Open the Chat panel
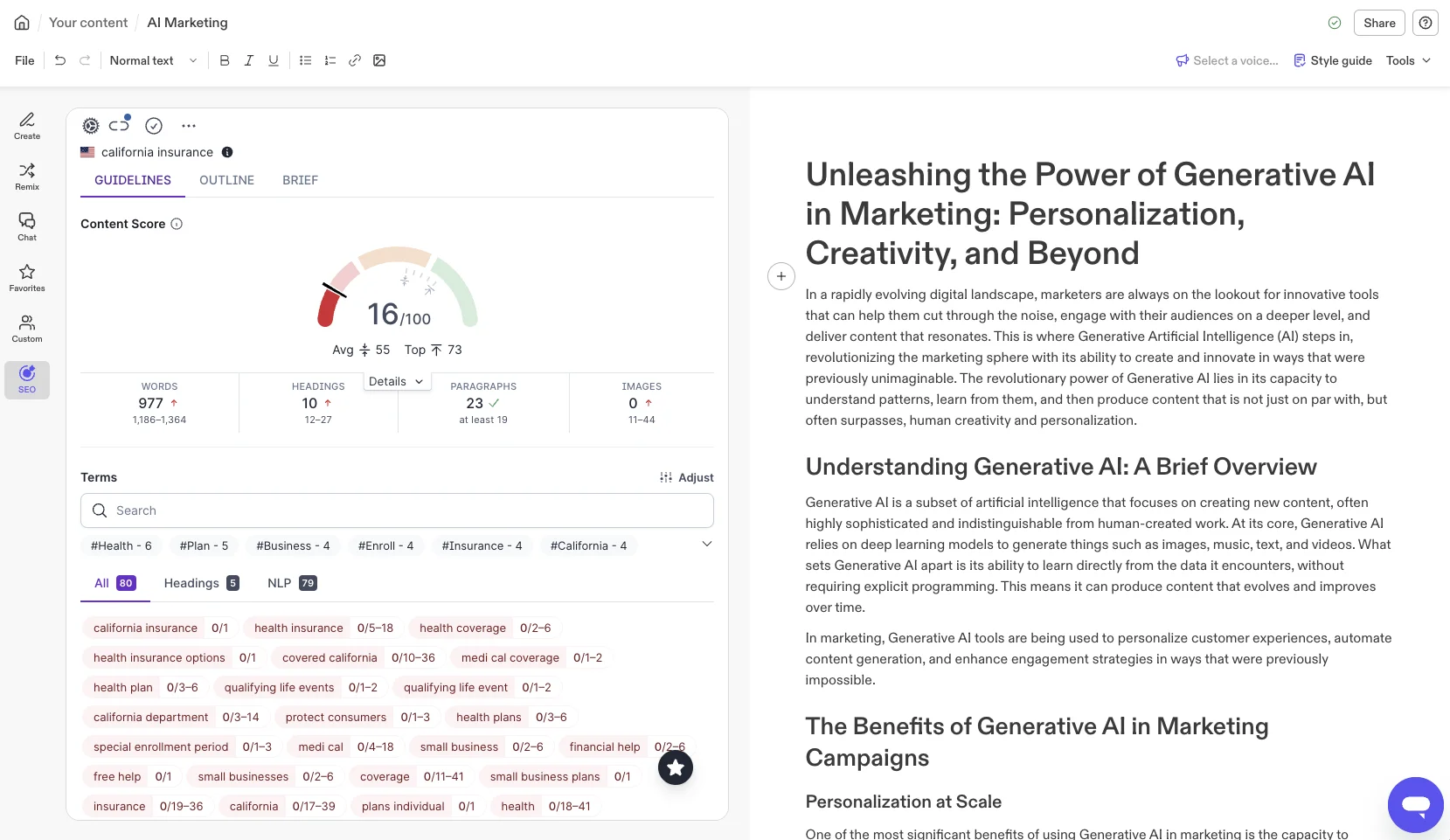This screenshot has width=1450, height=840. click(x=26, y=227)
